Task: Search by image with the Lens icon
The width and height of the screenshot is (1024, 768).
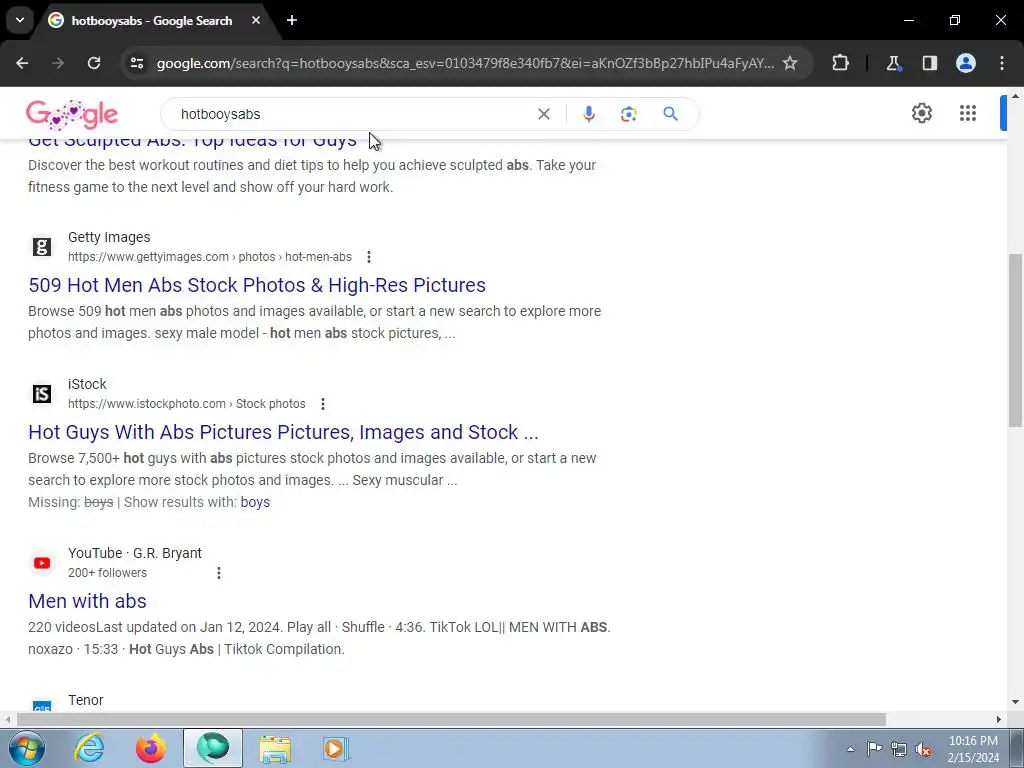Action: pos(628,114)
